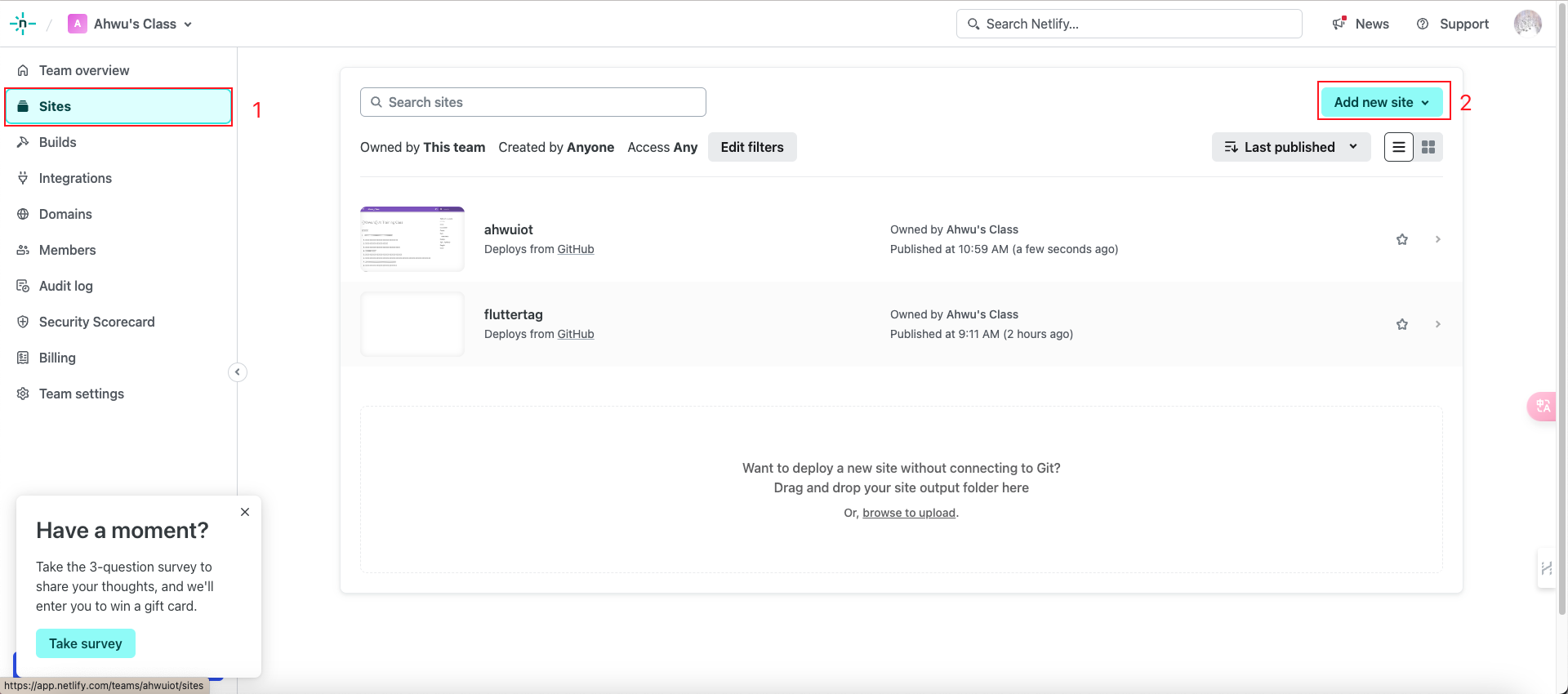Collapse the sidebar with arrow button
The width and height of the screenshot is (1568, 694).
(x=237, y=372)
